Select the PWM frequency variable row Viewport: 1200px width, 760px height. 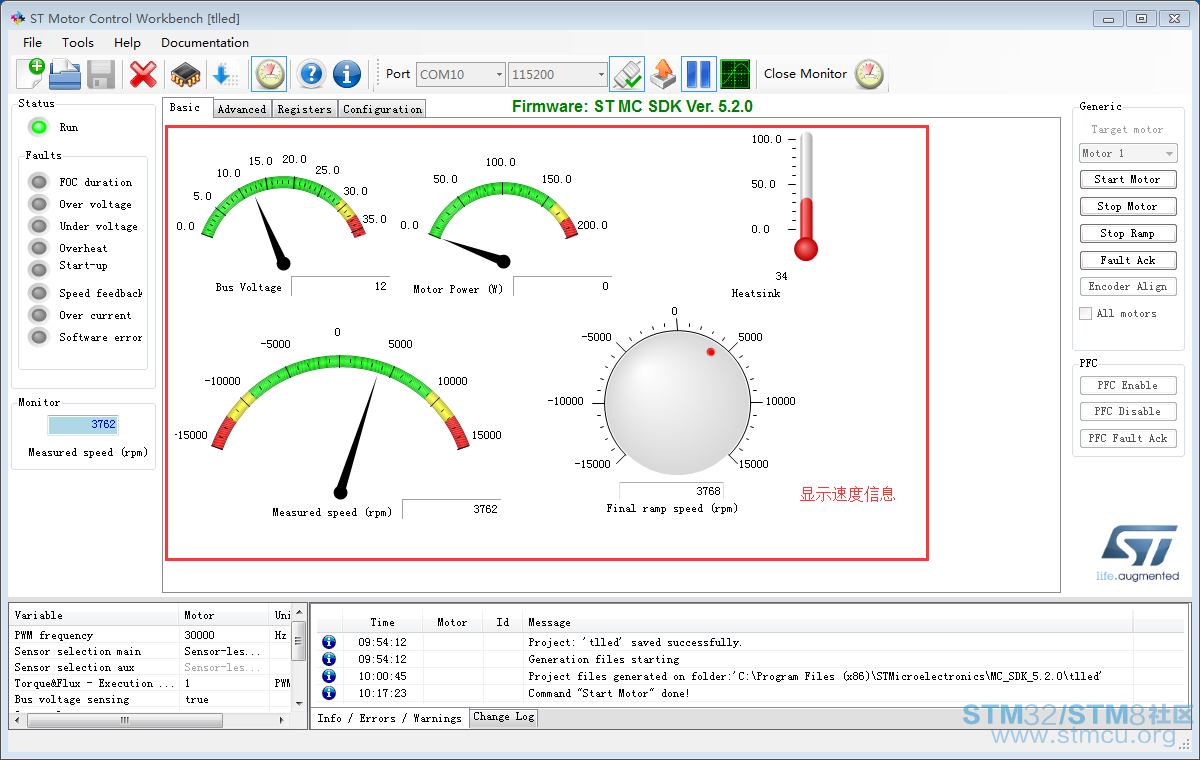click(150, 635)
